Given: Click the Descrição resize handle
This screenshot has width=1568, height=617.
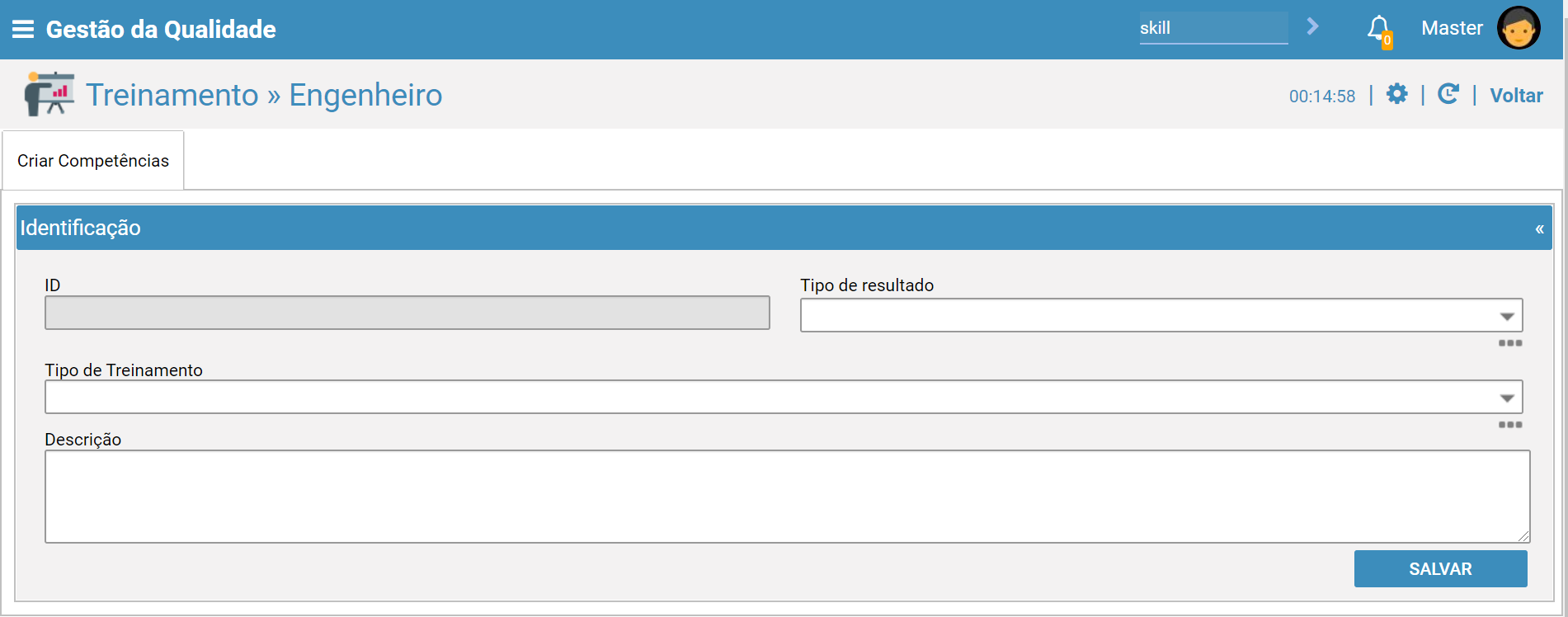Looking at the screenshot, I should pyautogui.click(x=1523, y=536).
